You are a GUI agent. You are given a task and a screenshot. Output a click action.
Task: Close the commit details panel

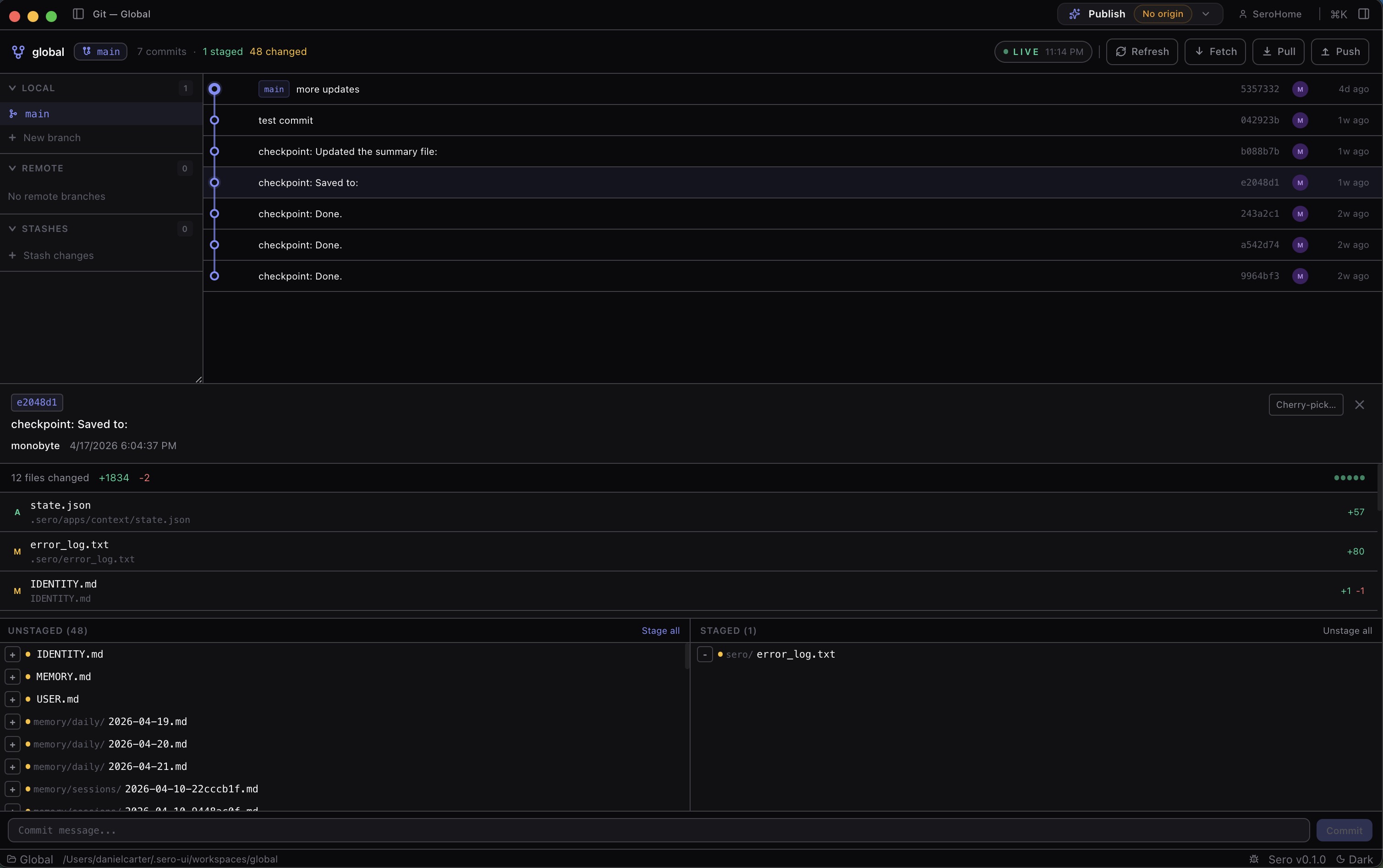click(x=1360, y=405)
